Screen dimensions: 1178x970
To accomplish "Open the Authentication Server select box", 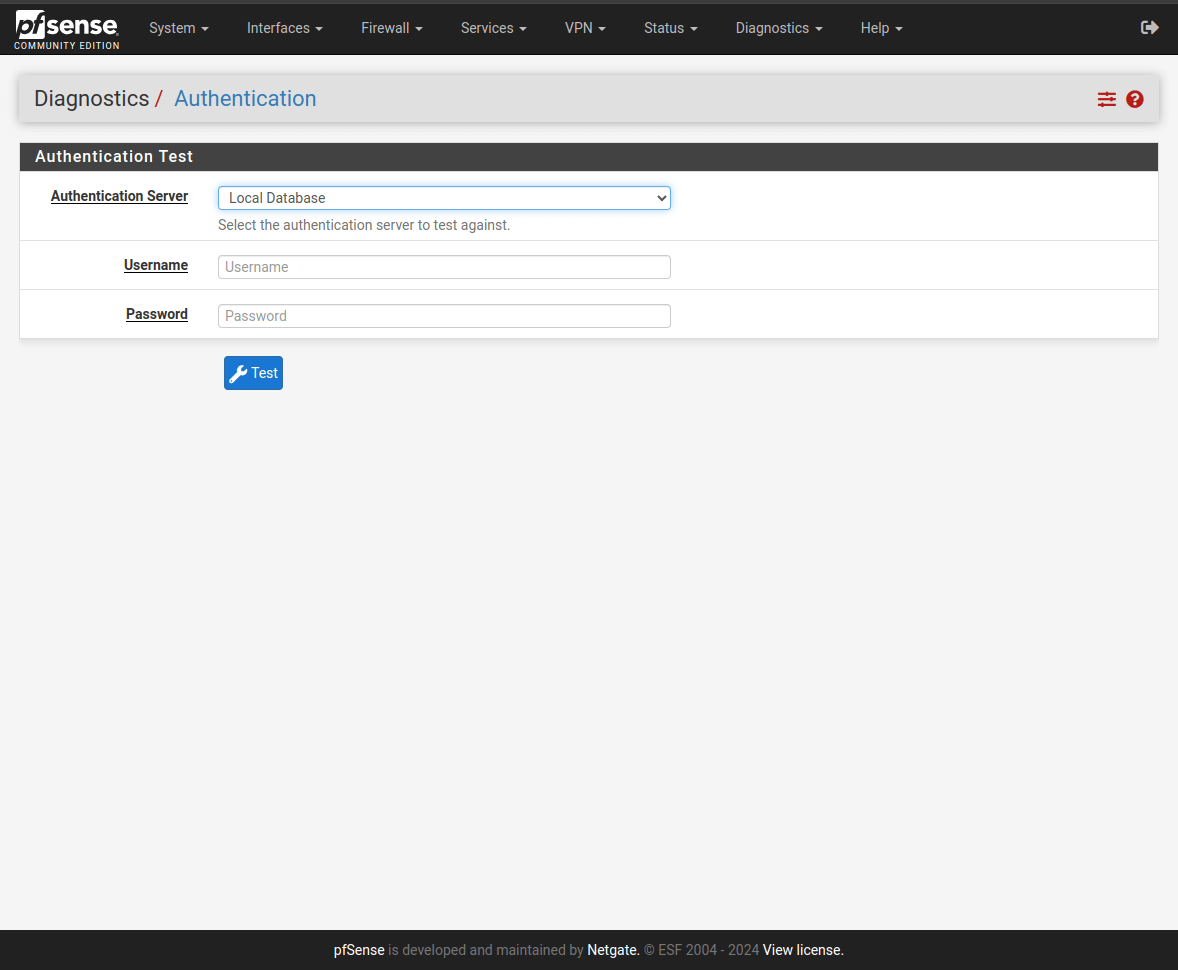I will pyautogui.click(x=444, y=198).
